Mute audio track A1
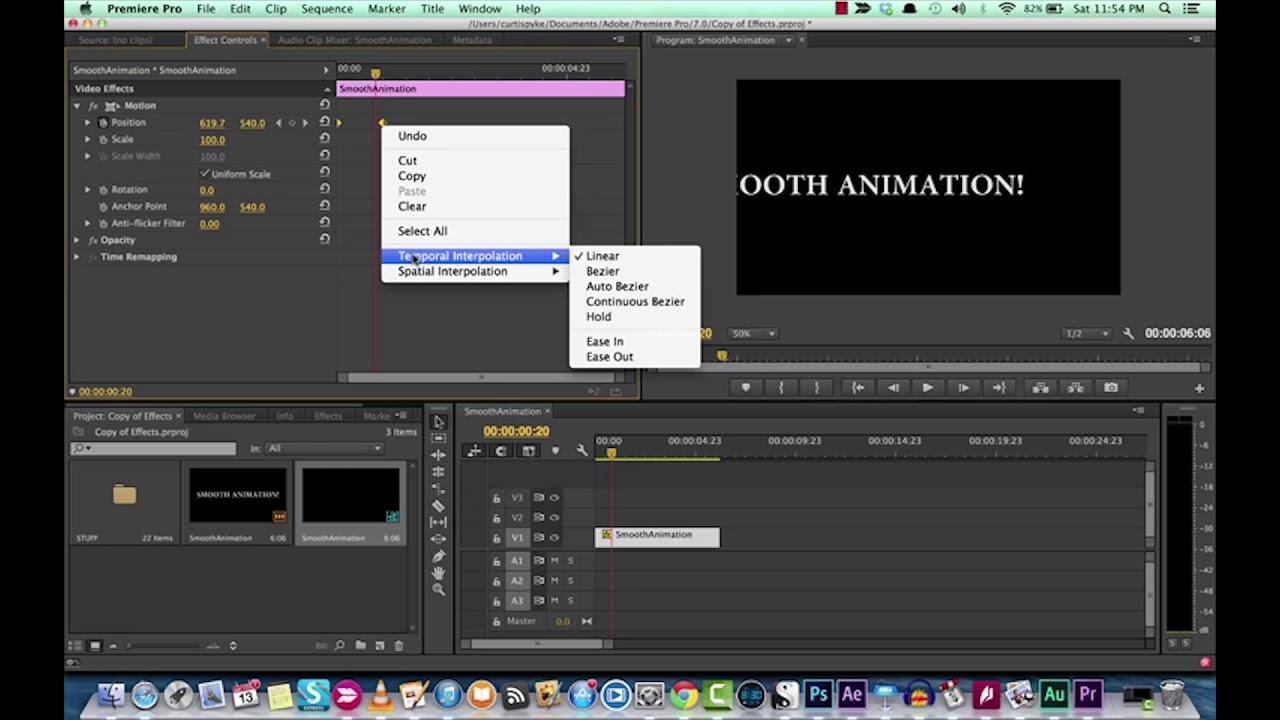The height and width of the screenshot is (720, 1280). click(x=554, y=561)
